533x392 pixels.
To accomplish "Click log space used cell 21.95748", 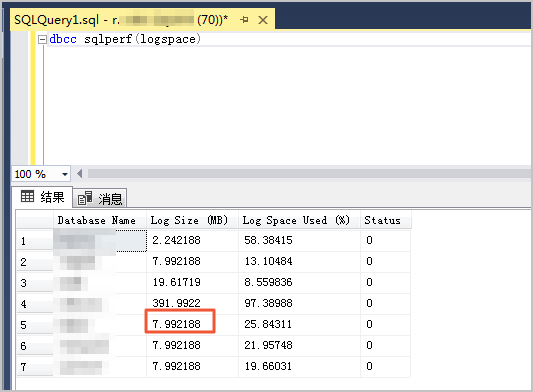I will click(x=299, y=345).
